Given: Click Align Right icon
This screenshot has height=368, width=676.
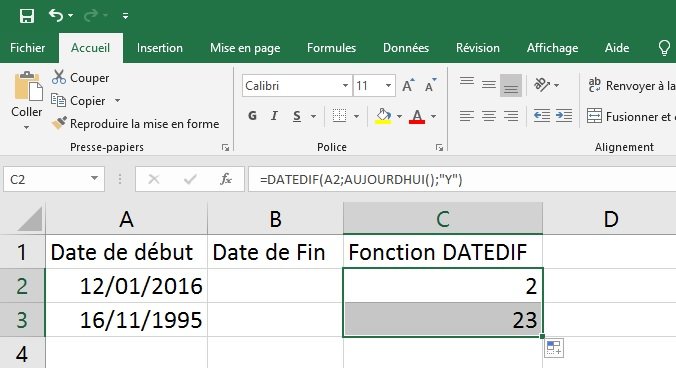Looking at the screenshot, I should tap(511, 116).
